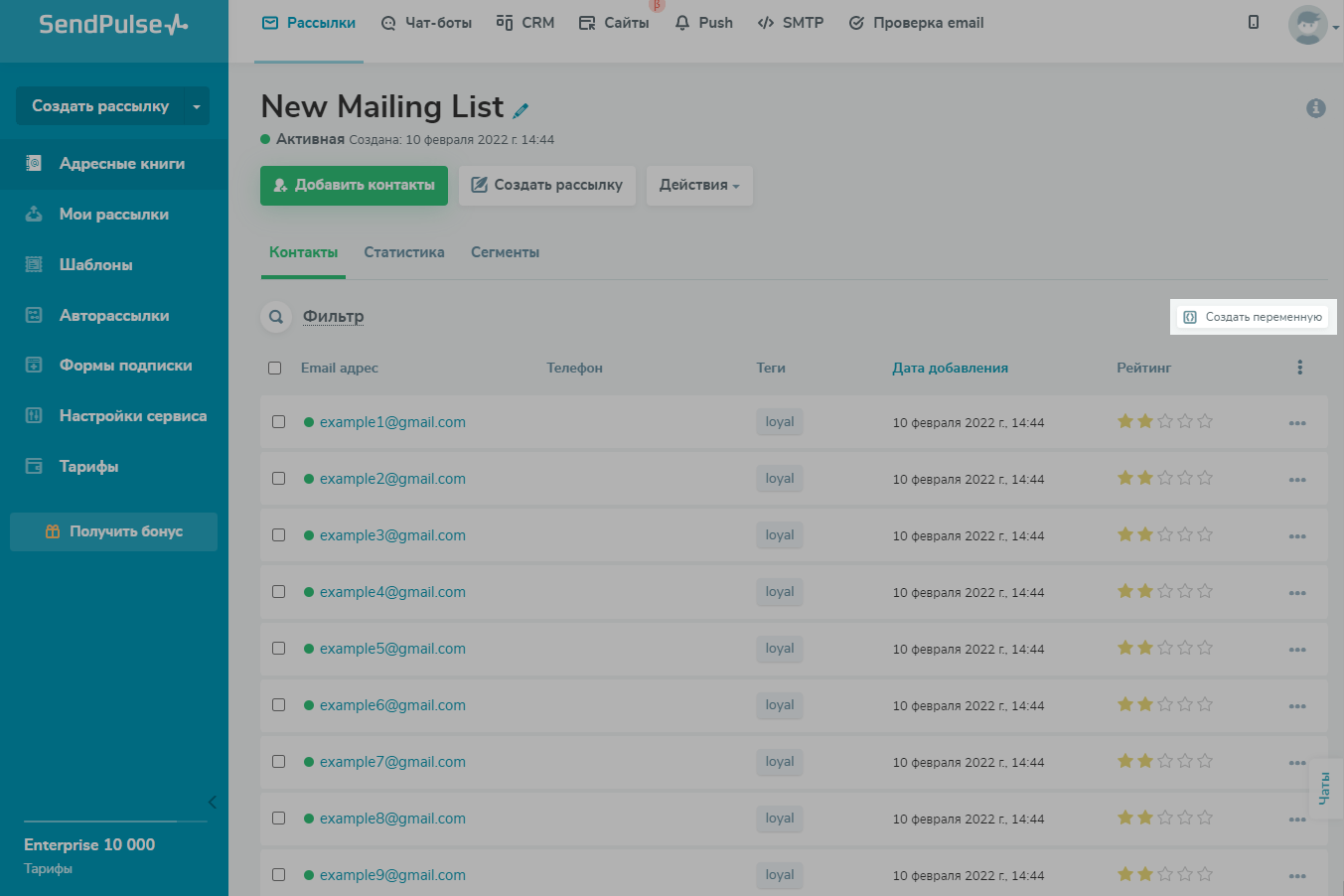Click the Создать переменную button
Screen dimensions: 1344x896
click(1254, 317)
